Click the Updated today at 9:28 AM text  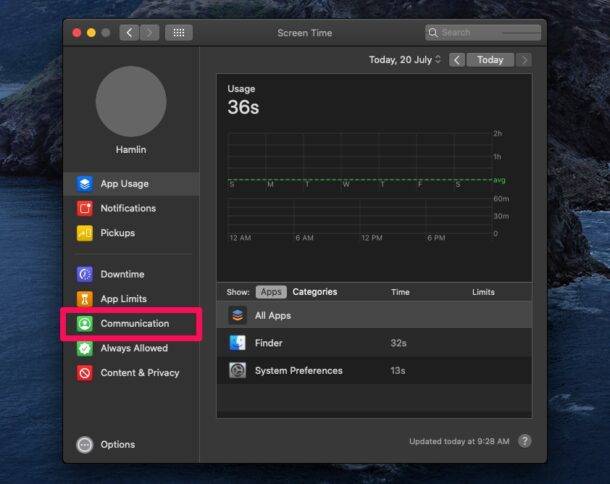(459, 441)
